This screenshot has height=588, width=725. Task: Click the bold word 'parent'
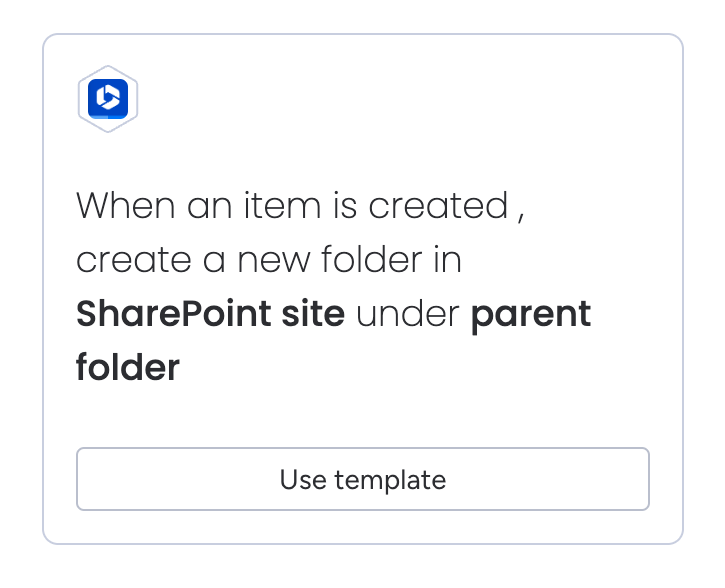pos(531,317)
